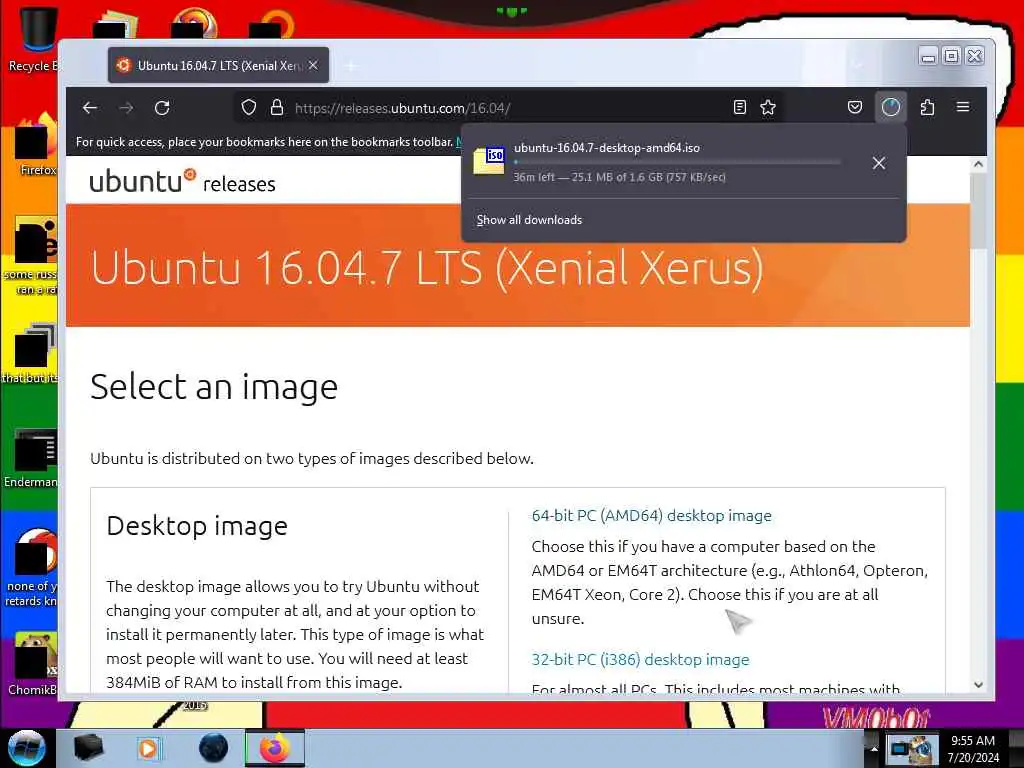The image size is (1024, 768).
Task: Show hidden system tray icons arrow
Action: [874, 748]
